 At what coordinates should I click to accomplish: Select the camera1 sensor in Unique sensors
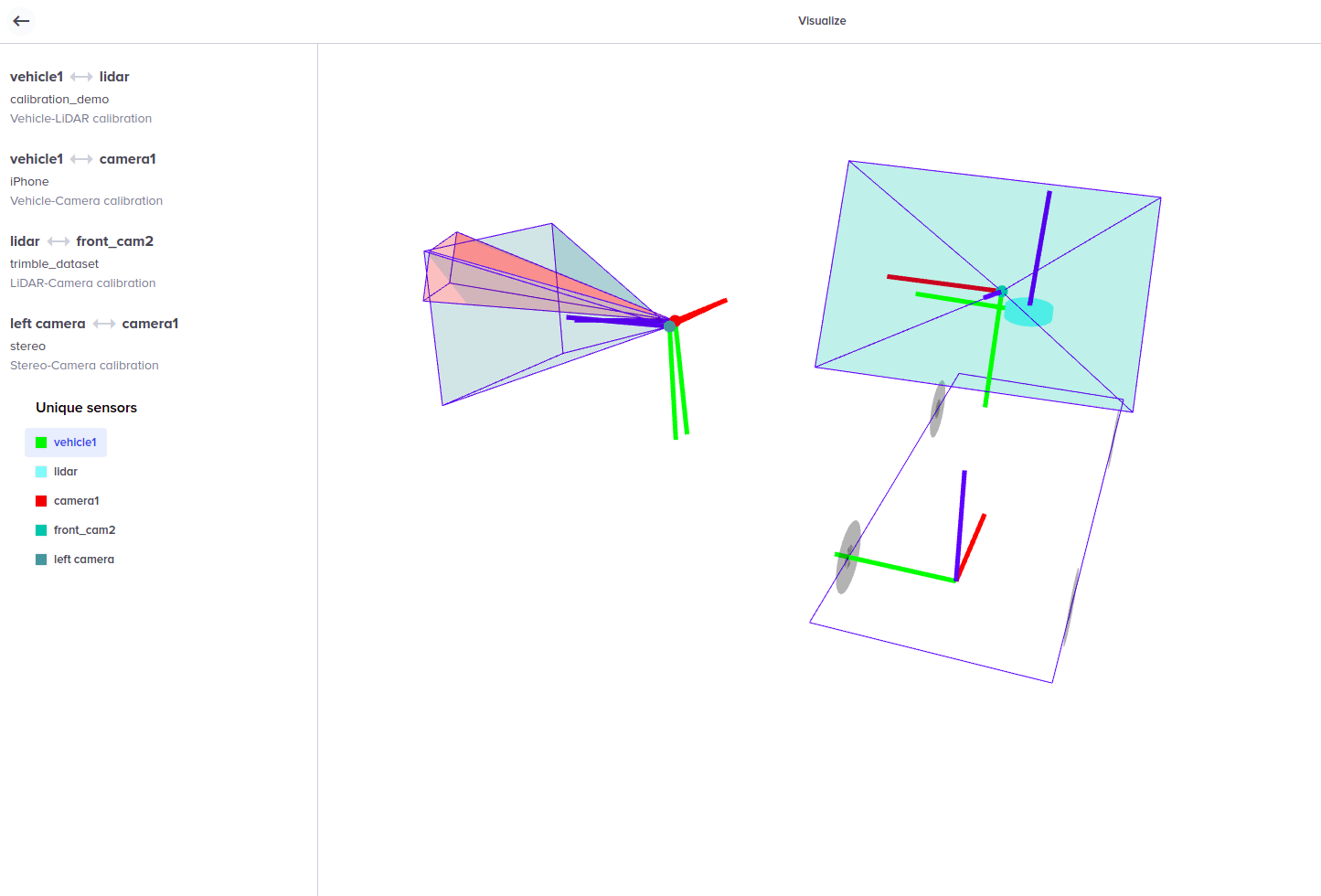[x=67, y=501]
